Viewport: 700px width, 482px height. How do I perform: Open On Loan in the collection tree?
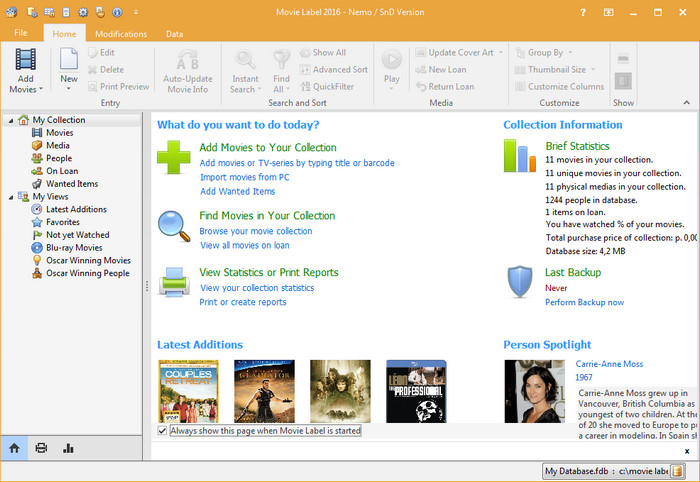click(62, 171)
